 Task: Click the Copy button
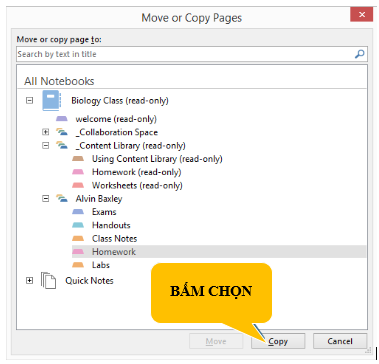[x=278, y=341]
